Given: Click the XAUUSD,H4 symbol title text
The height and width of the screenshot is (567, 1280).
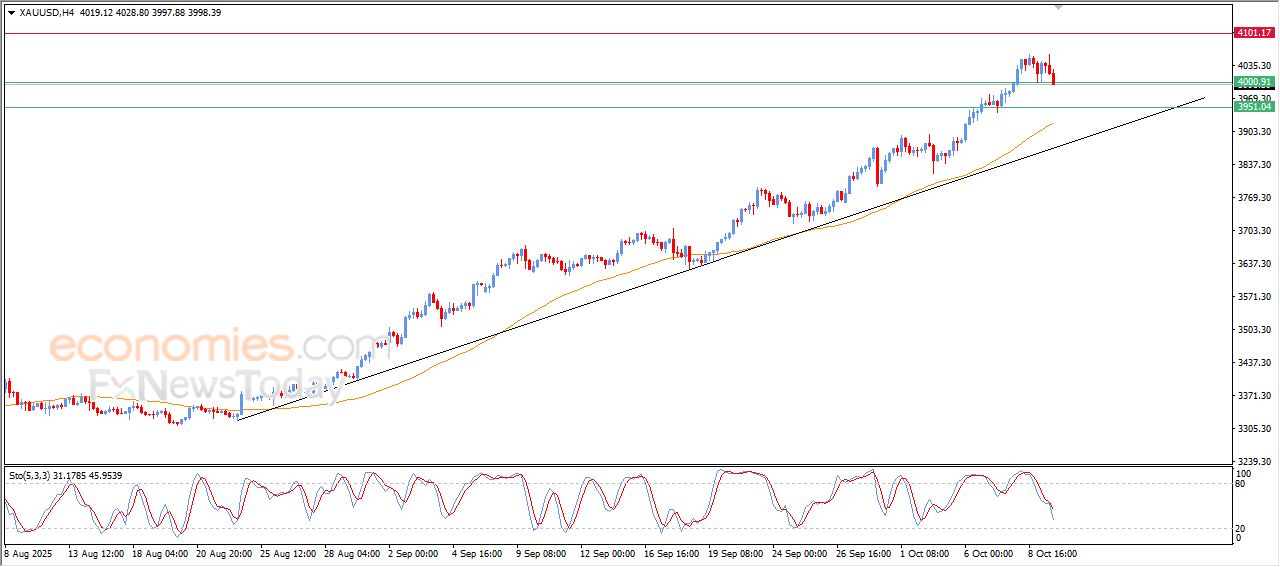Looking at the screenshot, I should 46,13.
